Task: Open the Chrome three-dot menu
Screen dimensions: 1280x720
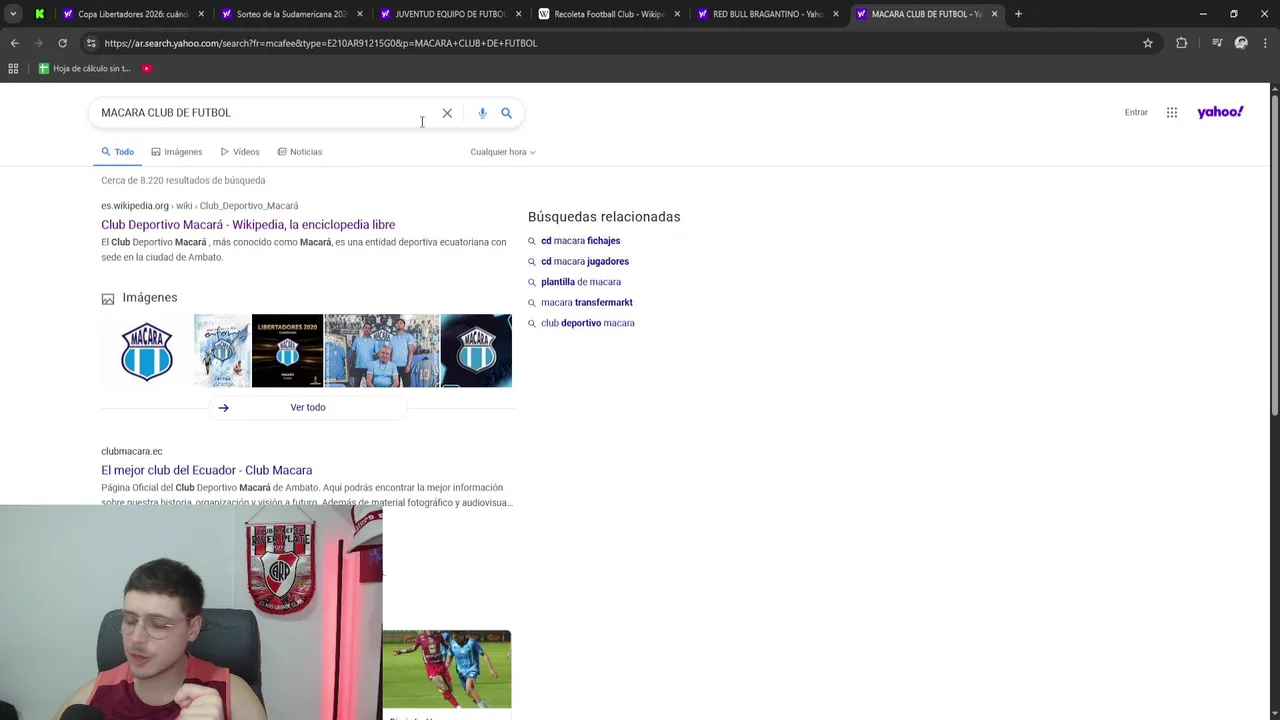Action: pos(1266,43)
